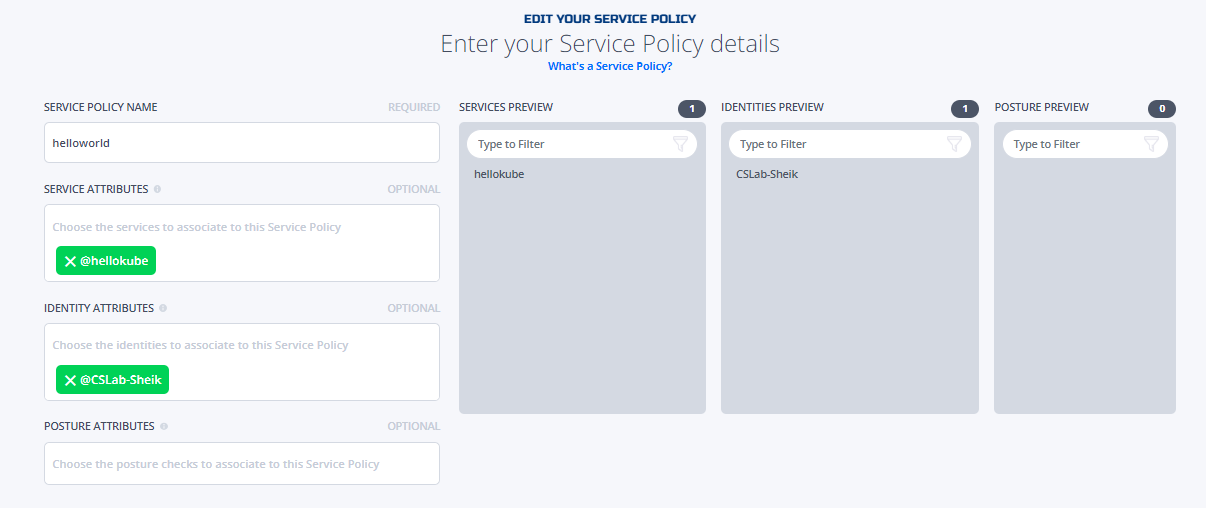
Task: Click the Service Policy Name field
Action: coord(242,143)
